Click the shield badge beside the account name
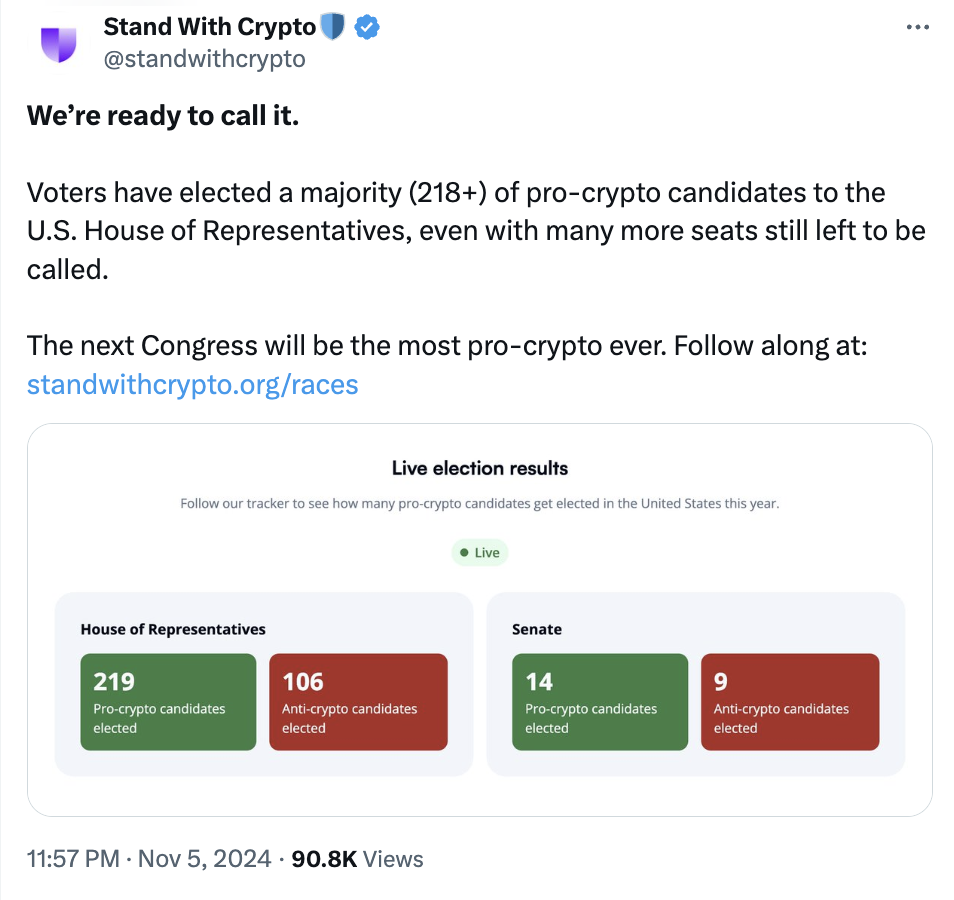This screenshot has height=900, width=954. (x=332, y=27)
